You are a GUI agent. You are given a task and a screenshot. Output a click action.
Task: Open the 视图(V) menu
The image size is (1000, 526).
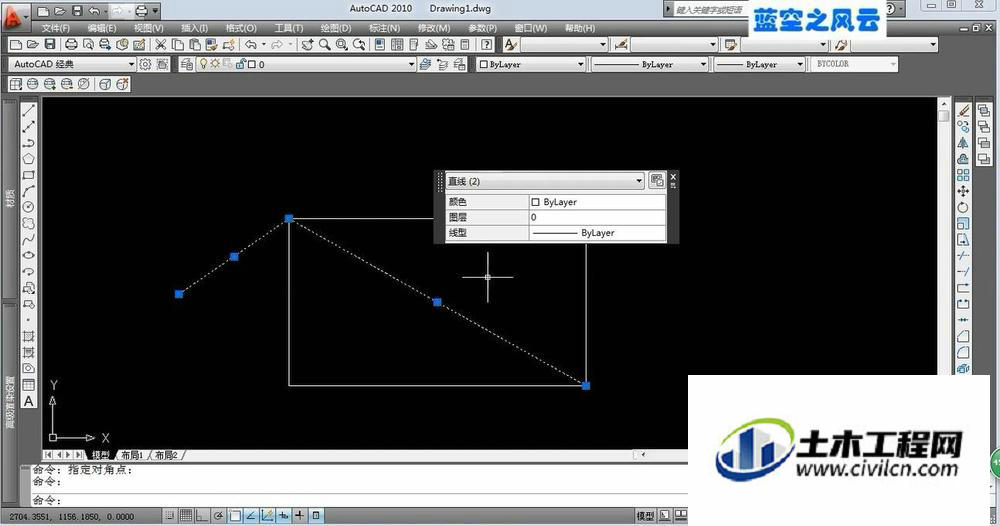click(x=148, y=28)
